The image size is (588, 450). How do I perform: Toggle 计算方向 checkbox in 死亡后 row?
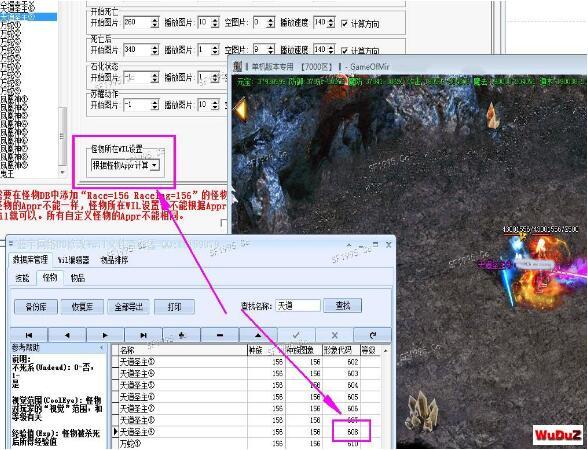click(x=345, y=50)
